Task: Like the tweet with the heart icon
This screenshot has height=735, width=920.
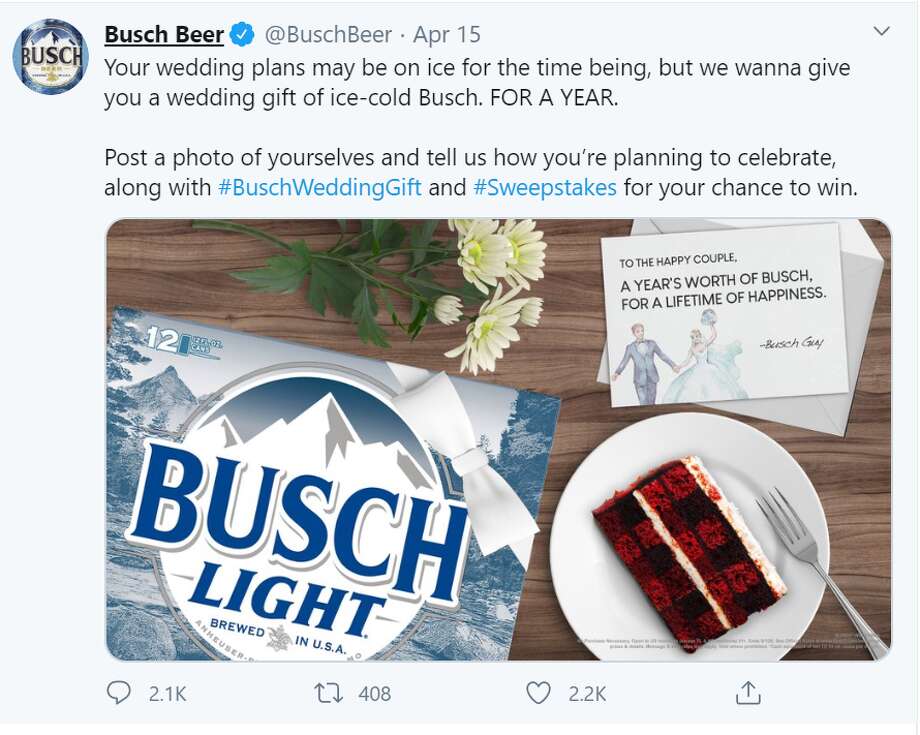Action: coord(538,692)
